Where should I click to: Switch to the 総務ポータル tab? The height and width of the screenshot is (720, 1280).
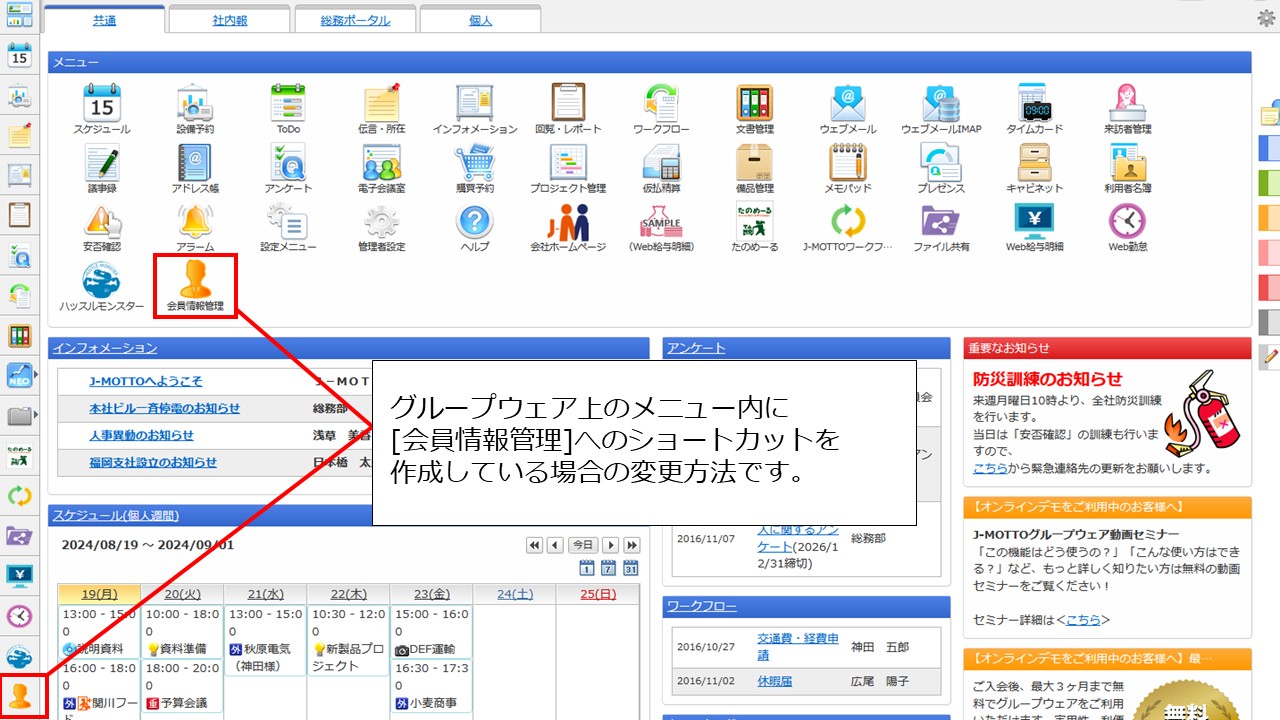tap(355, 20)
